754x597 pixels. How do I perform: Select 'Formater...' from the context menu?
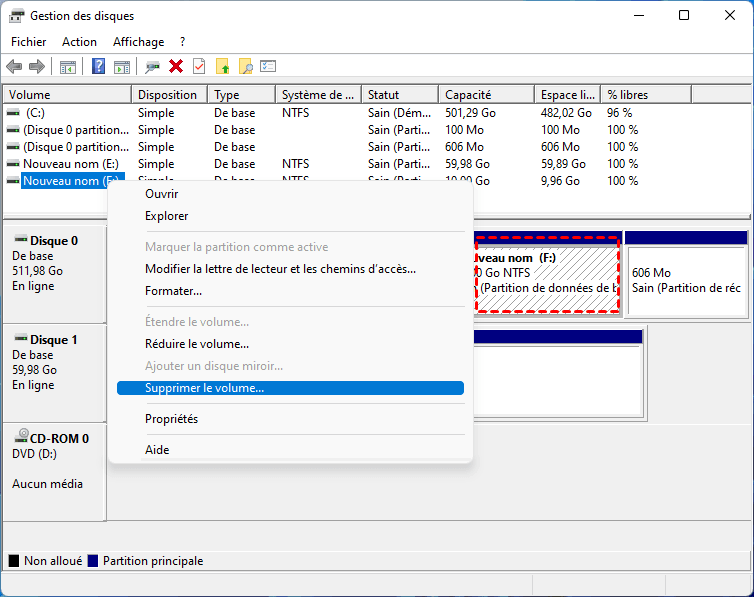[174, 291]
